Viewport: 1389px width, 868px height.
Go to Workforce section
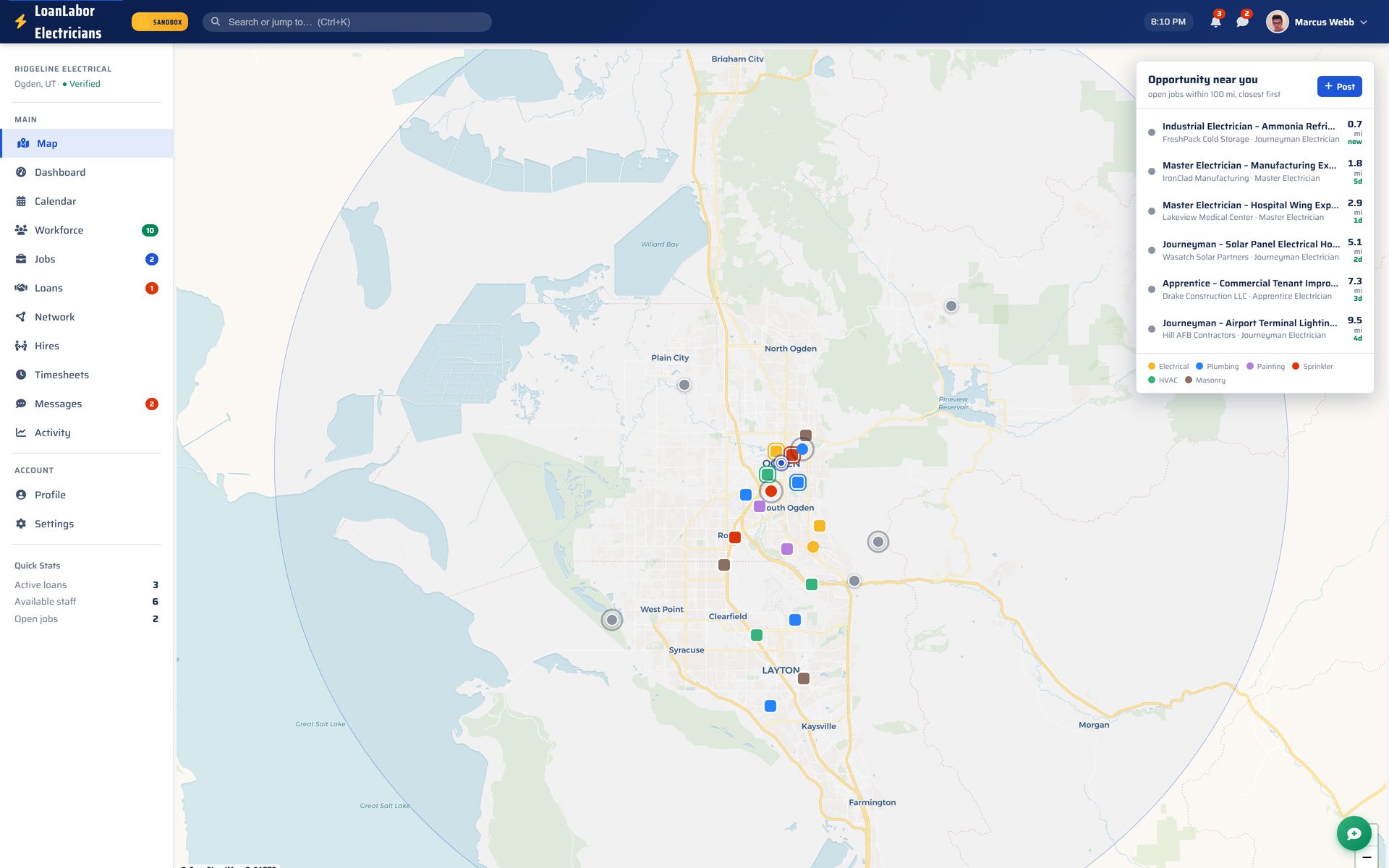[87, 230]
